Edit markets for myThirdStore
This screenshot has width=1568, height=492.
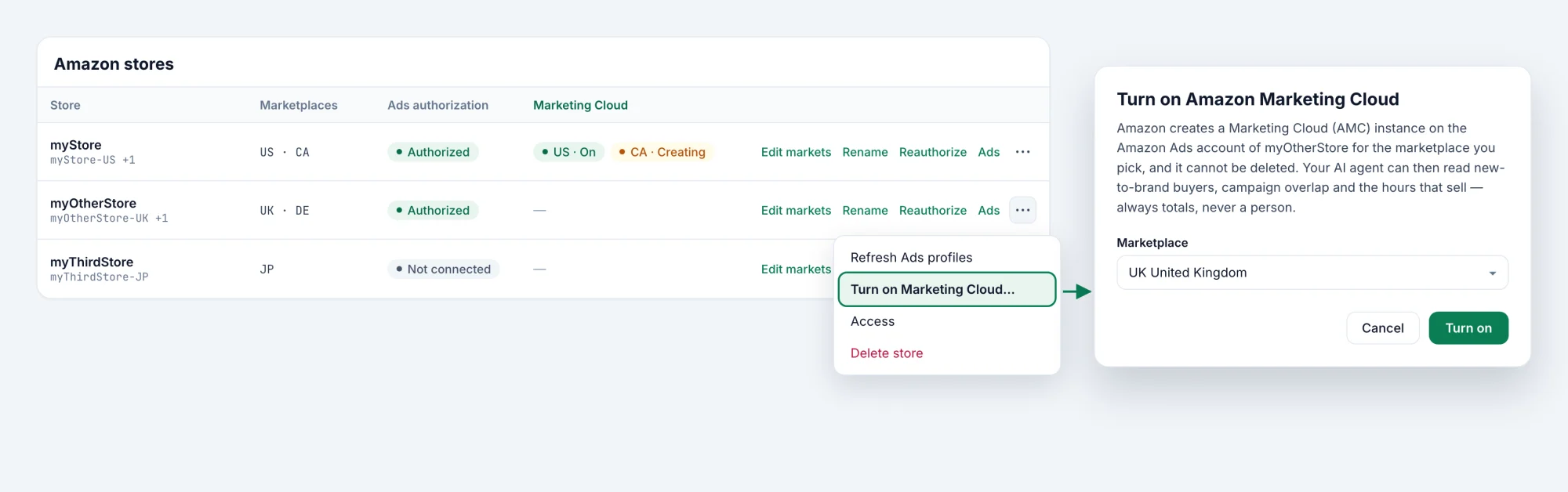coord(796,269)
